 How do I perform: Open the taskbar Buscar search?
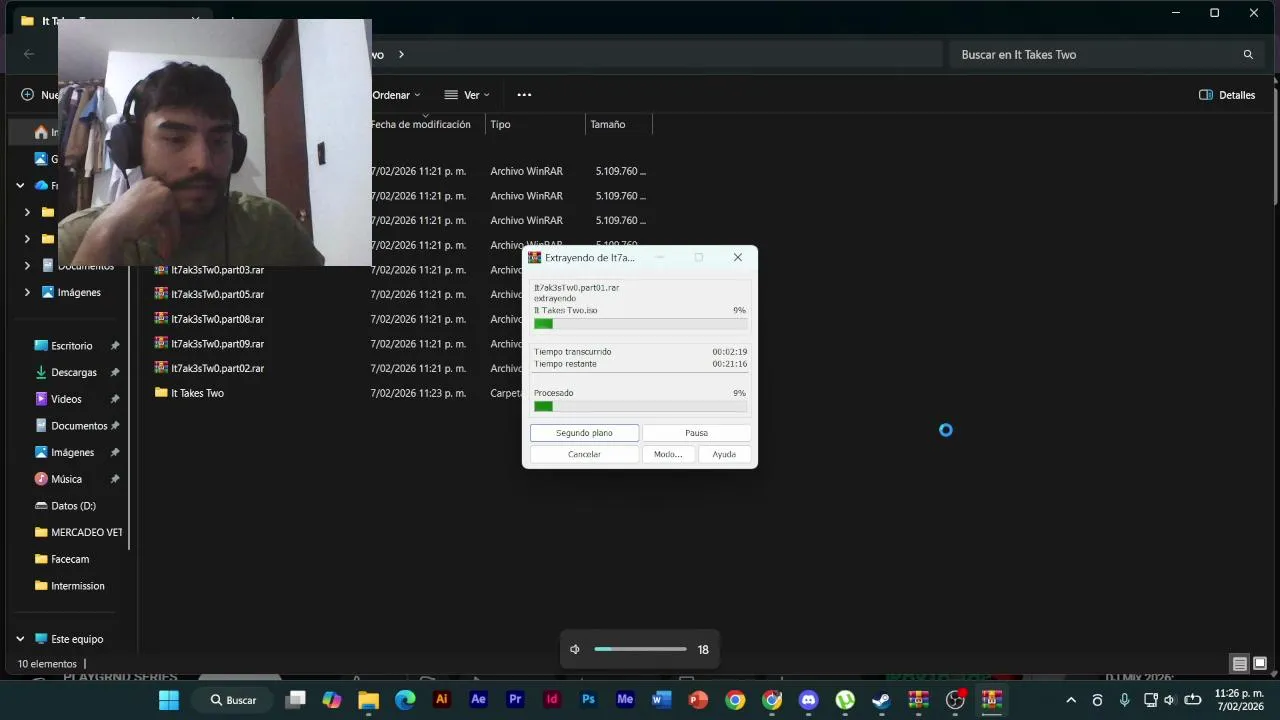point(233,700)
